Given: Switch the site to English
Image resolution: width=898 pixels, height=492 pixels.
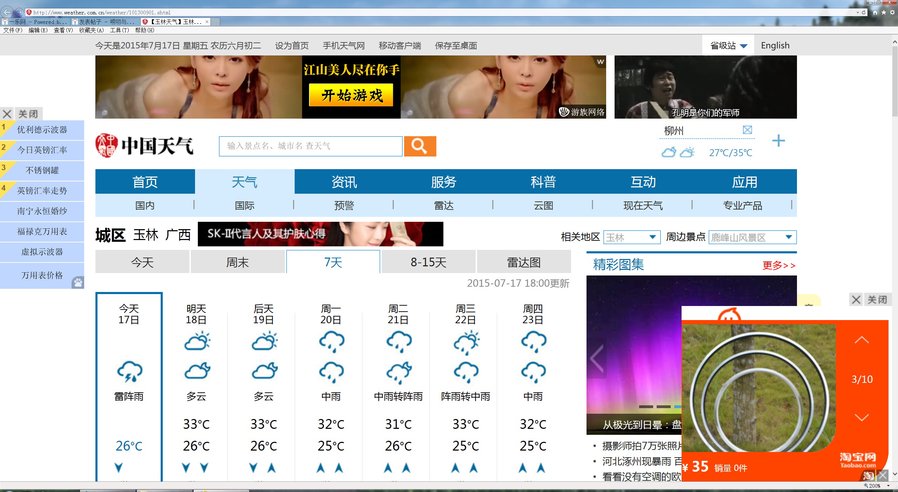Looking at the screenshot, I should (x=774, y=46).
